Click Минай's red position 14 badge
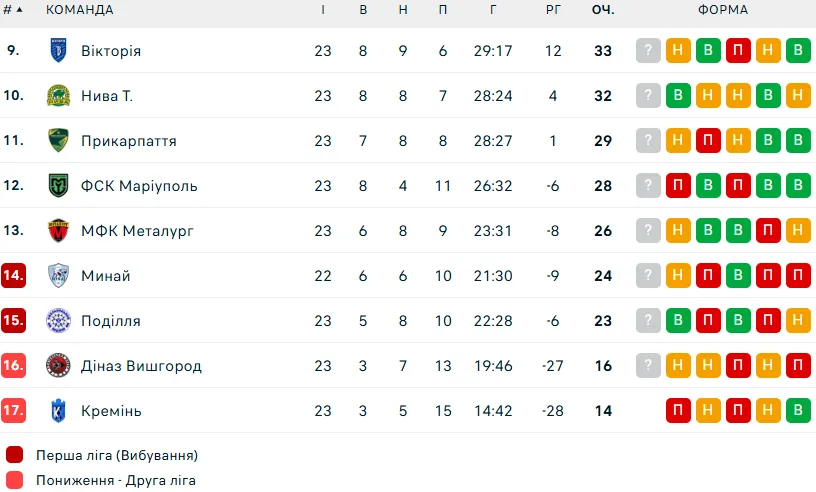 [14, 275]
